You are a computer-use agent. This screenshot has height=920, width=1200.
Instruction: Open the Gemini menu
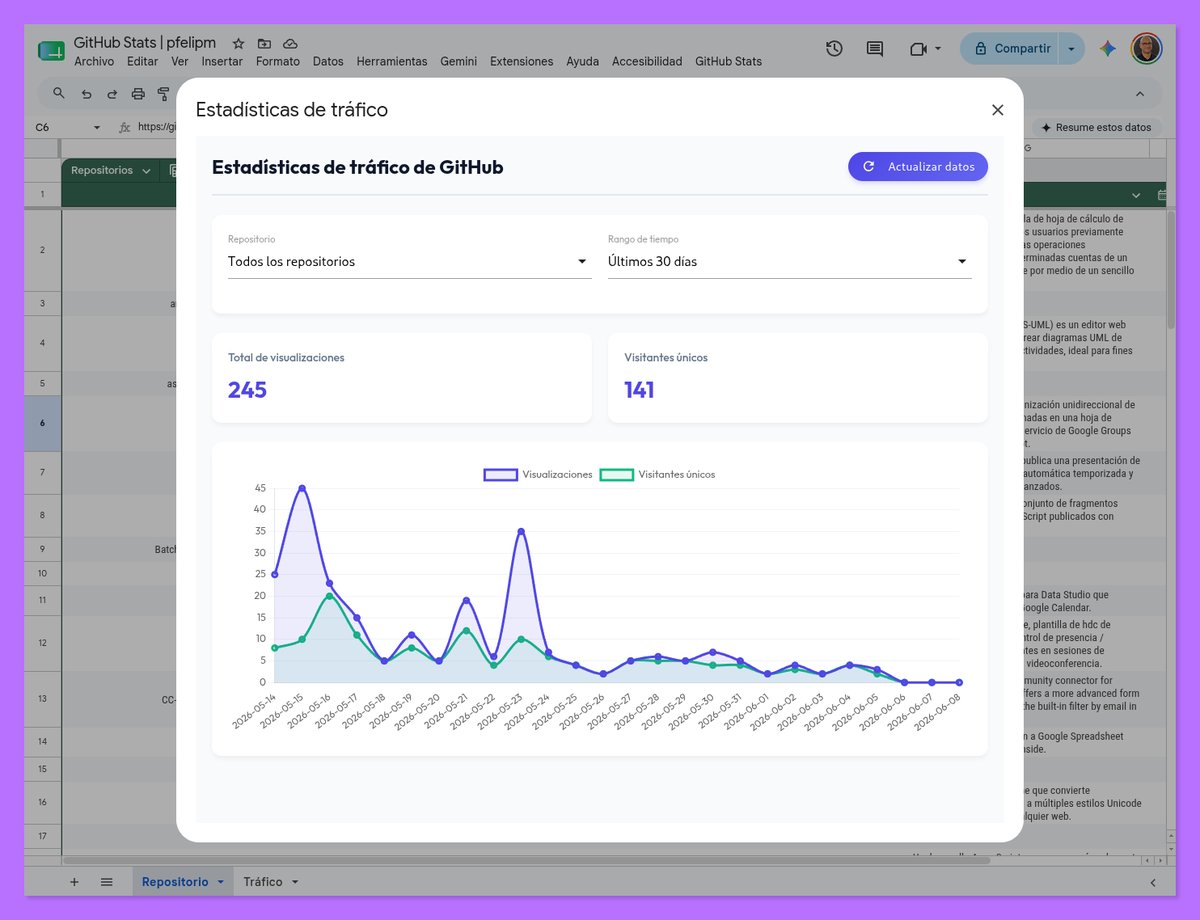[459, 61]
